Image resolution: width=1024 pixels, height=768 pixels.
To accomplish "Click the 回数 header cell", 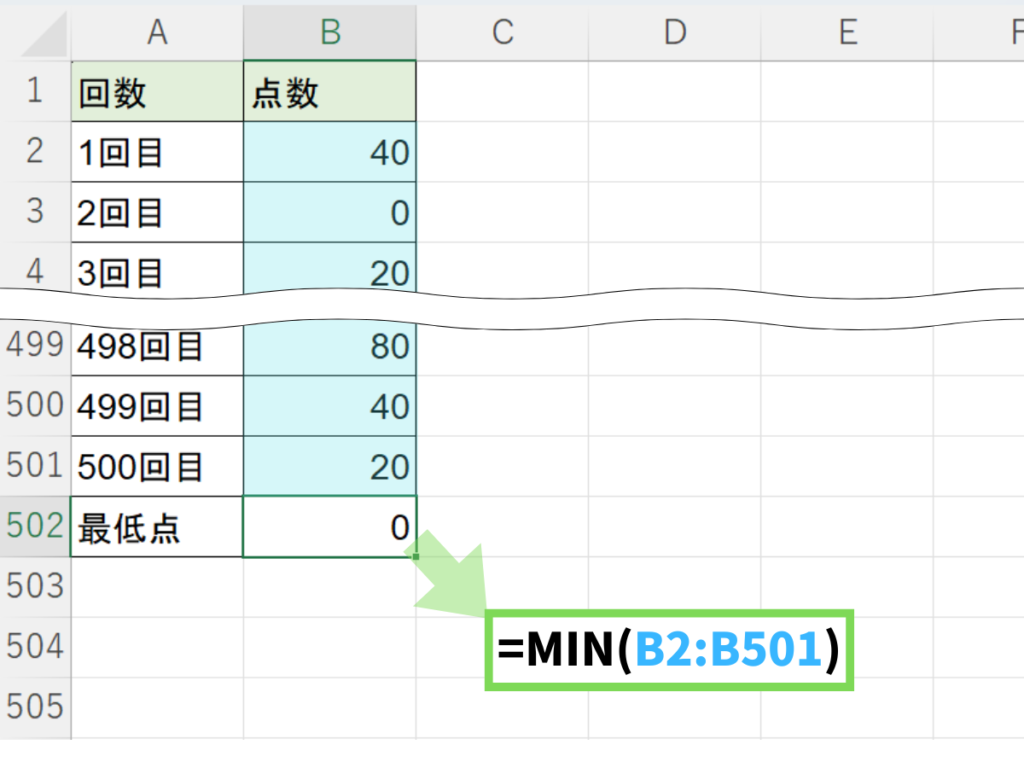I will pos(157,92).
